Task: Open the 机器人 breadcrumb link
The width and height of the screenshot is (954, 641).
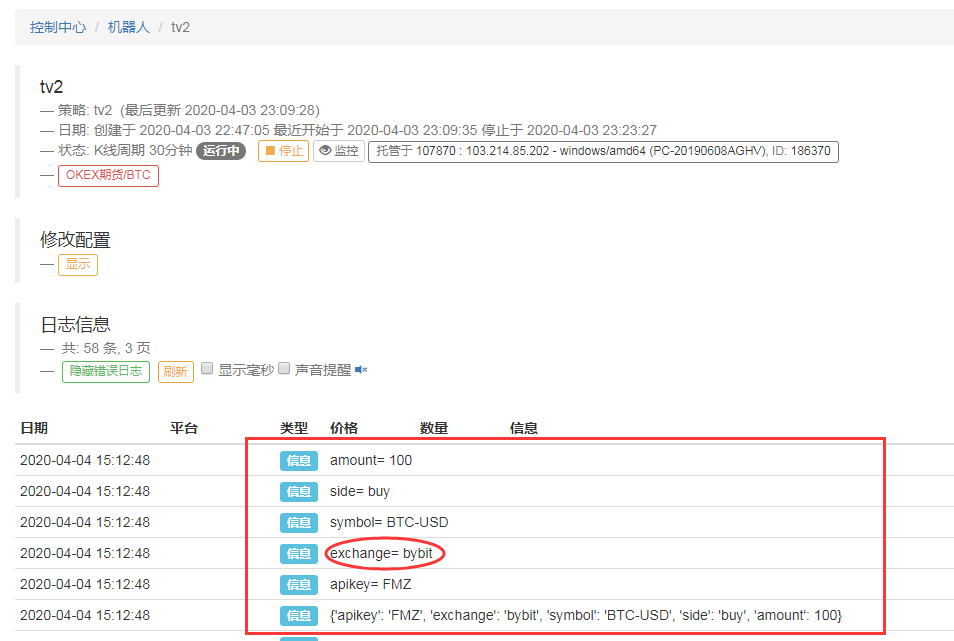Action: point(128,27)
